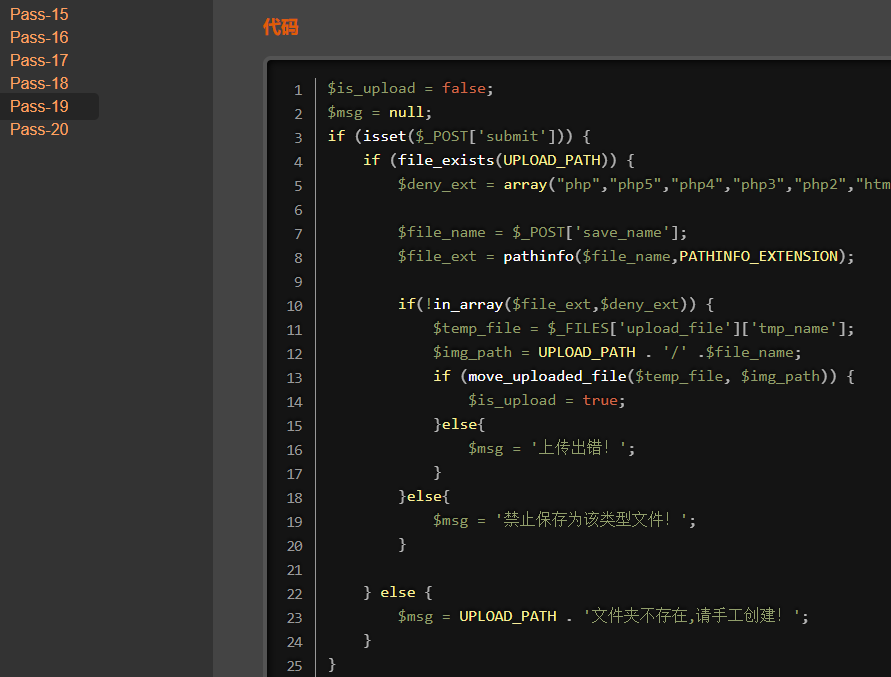Navigate to Pass-18 level
This screenshot has width=891, height=677.
39,84
